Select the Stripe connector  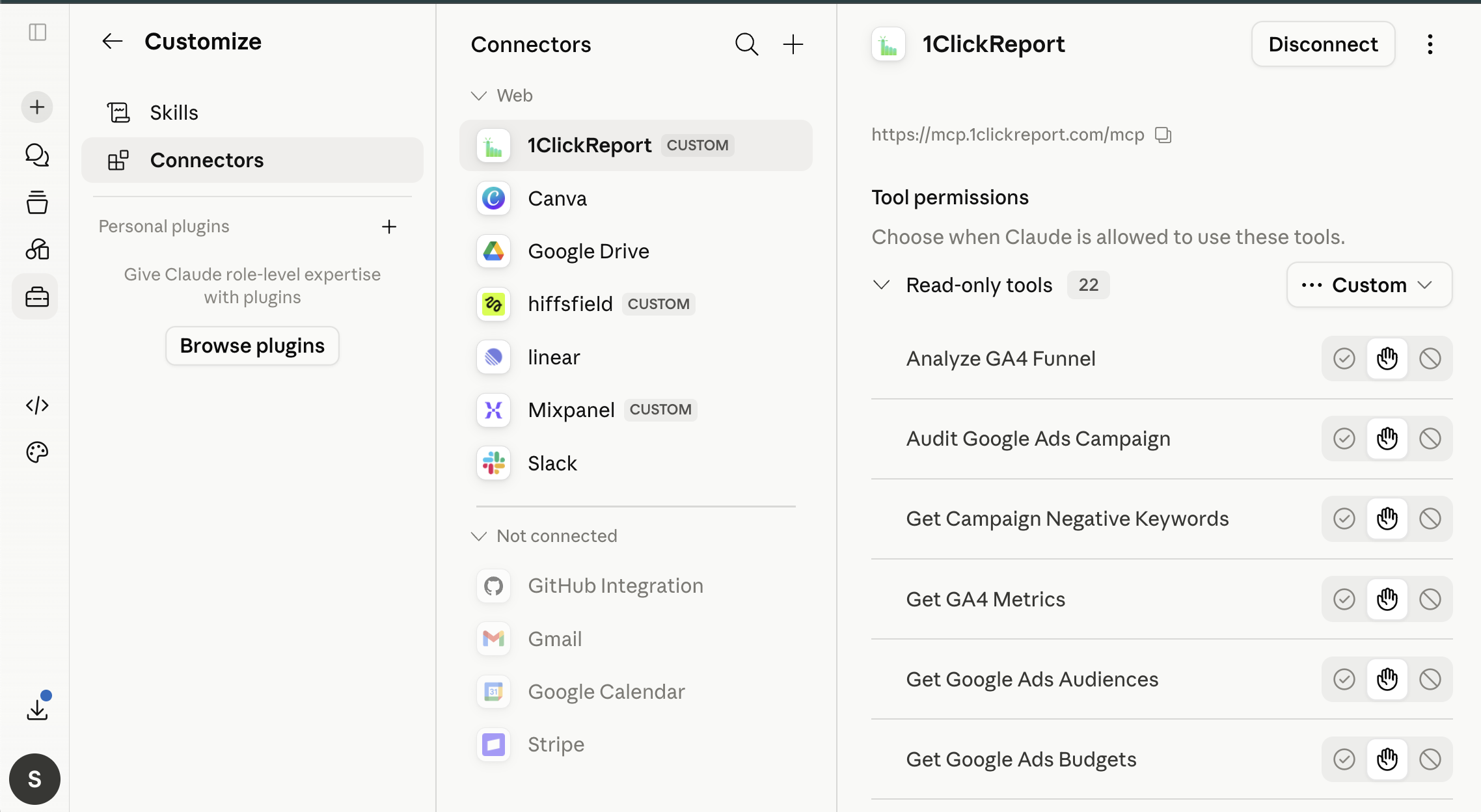click(636, 744)
